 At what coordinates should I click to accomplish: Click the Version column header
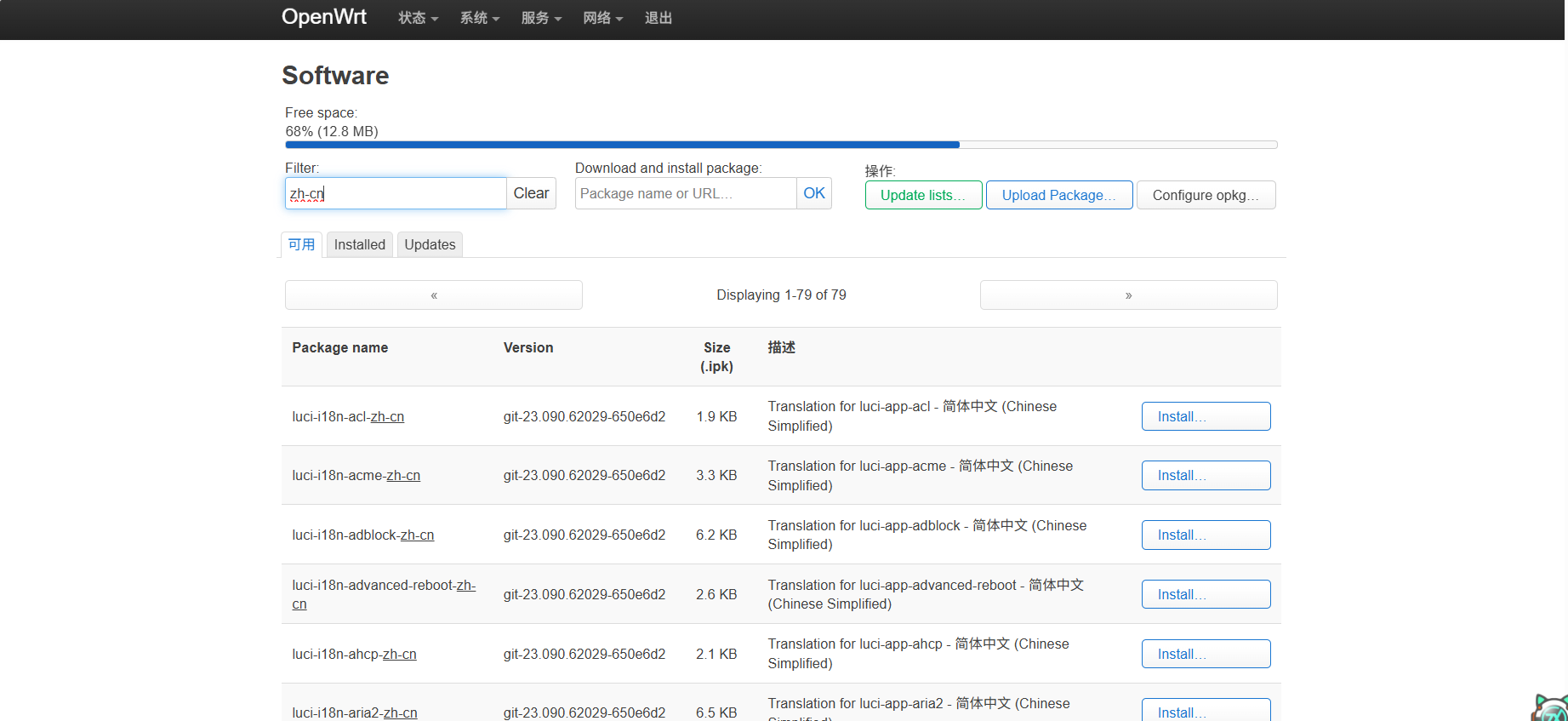pyautogui.click(x=528, y=347)
